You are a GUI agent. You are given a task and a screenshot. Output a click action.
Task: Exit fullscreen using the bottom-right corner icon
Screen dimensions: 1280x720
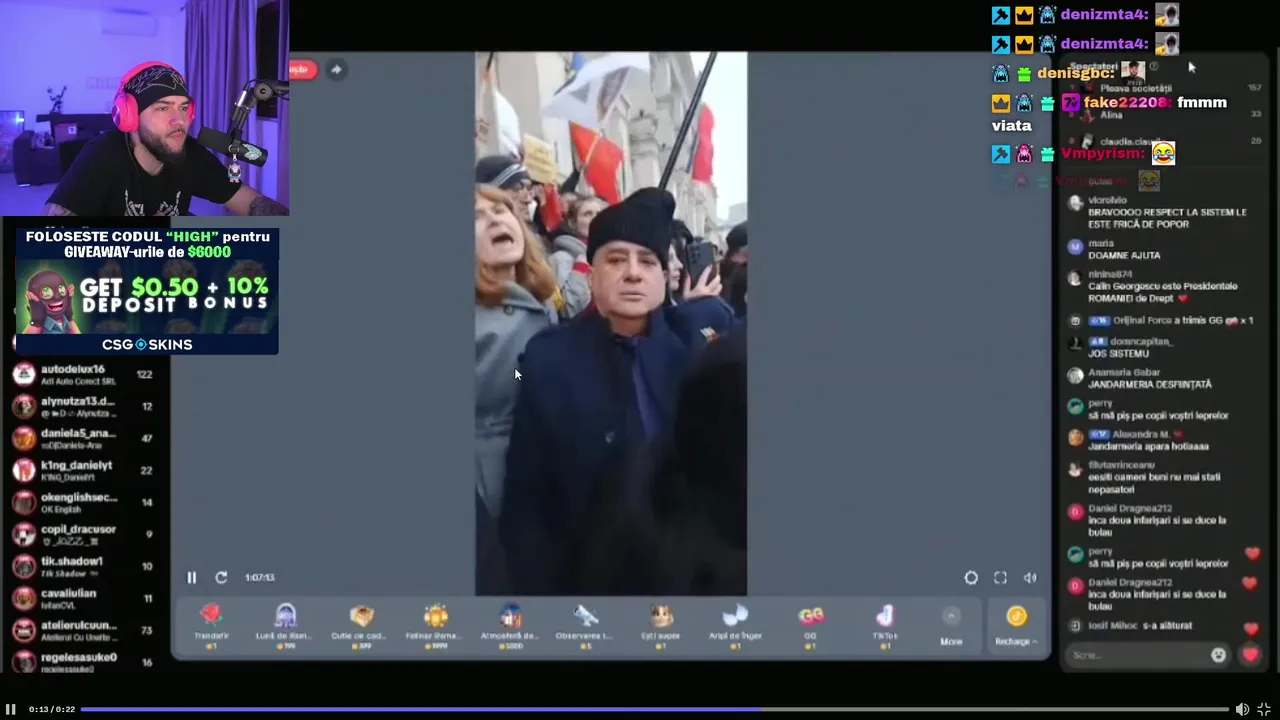coord(1264,709)
